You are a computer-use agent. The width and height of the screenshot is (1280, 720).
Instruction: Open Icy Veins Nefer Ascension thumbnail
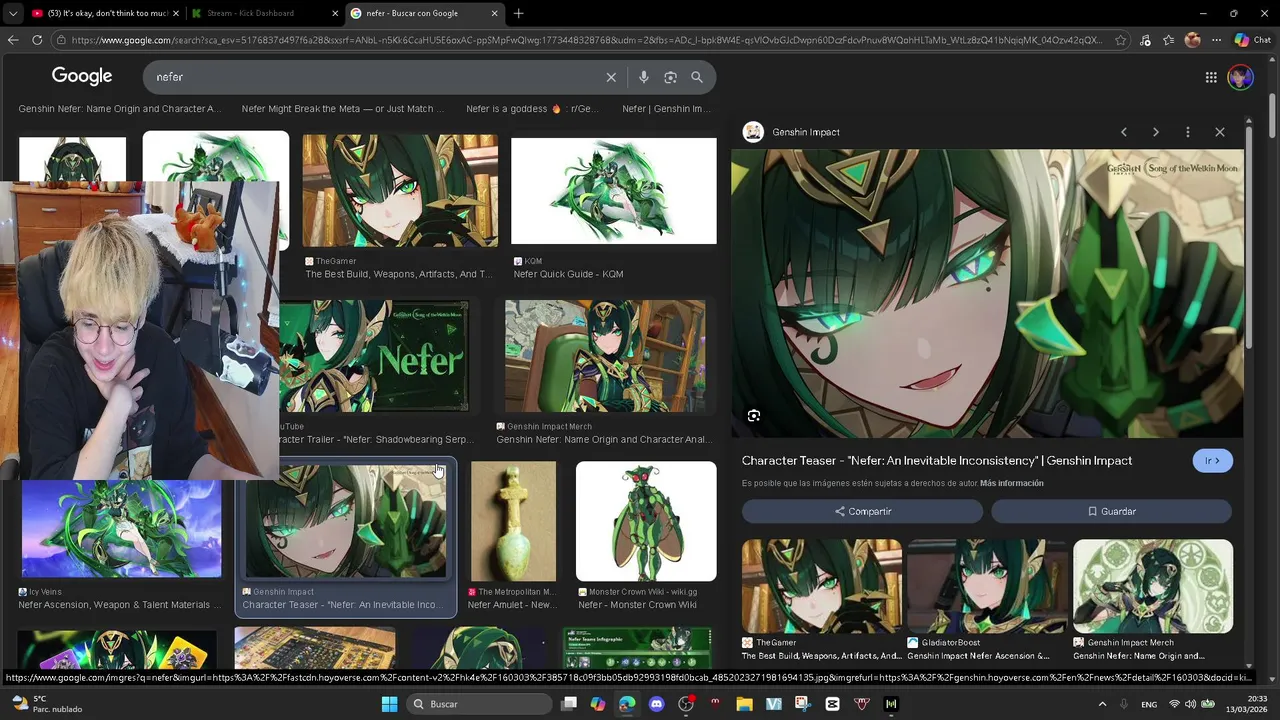point(121,529)
